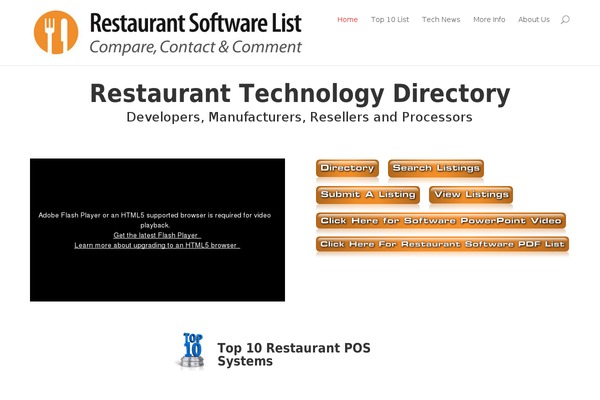Click the Compare, Contact & Comment tagline
The width and height of the screenshot is (600, 400).
[x=196, y=47]
